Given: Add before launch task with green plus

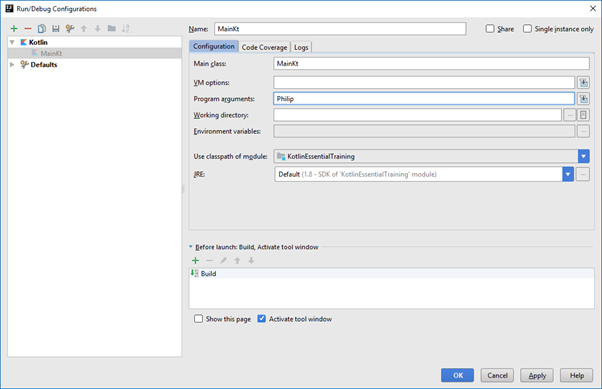Looking at the screenshot, I should coord(195,261).
